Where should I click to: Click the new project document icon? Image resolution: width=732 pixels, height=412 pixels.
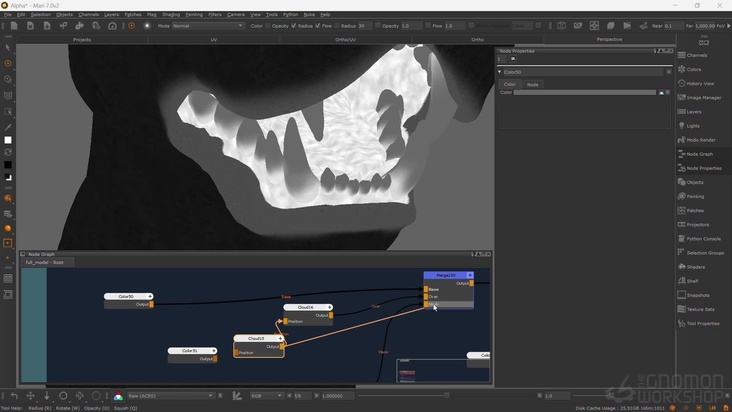[x=14, y=26]
